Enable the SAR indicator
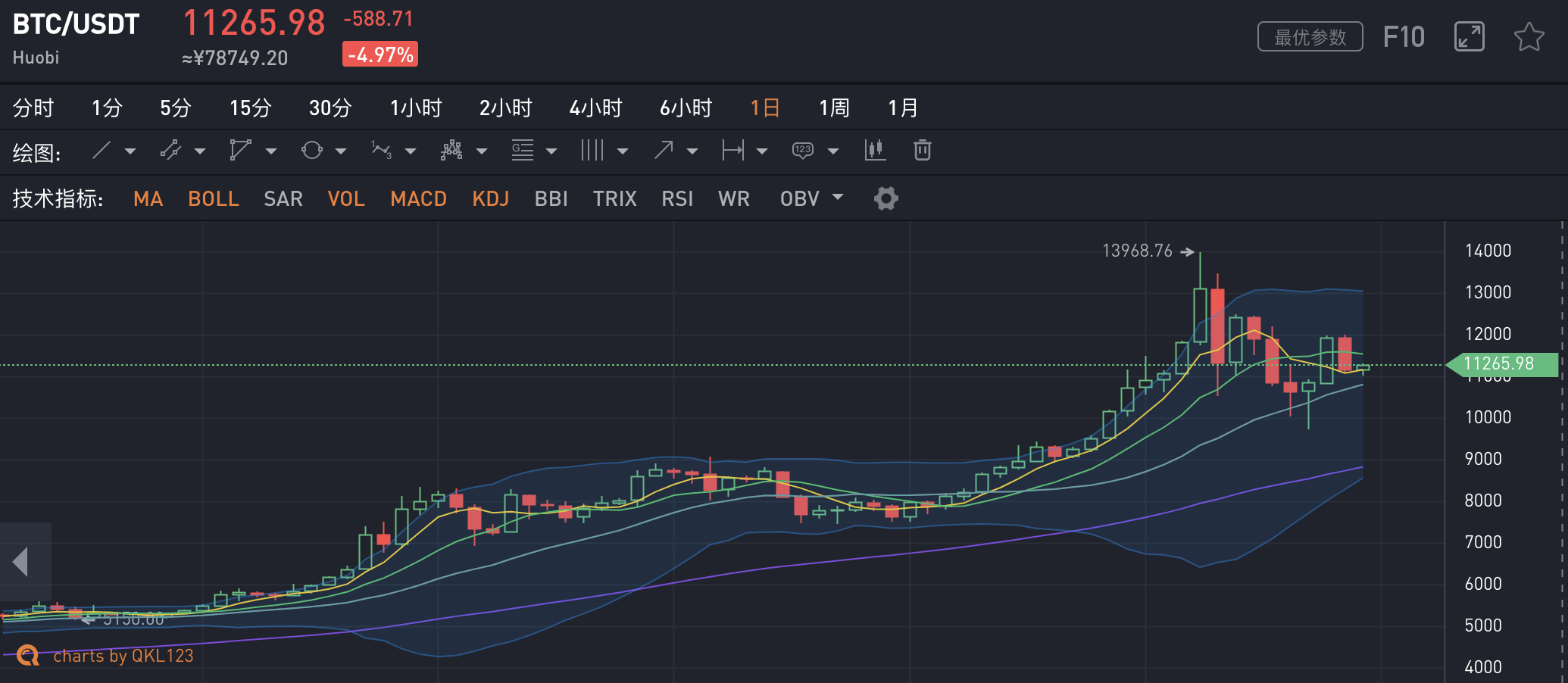Viewport: 1568px width, 683px height. point(283,198)
